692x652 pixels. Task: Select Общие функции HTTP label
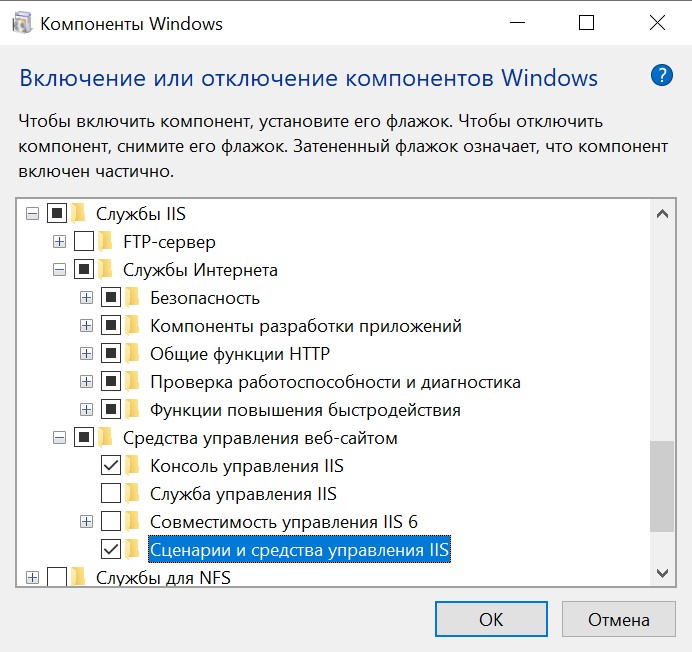click(240, 354)
